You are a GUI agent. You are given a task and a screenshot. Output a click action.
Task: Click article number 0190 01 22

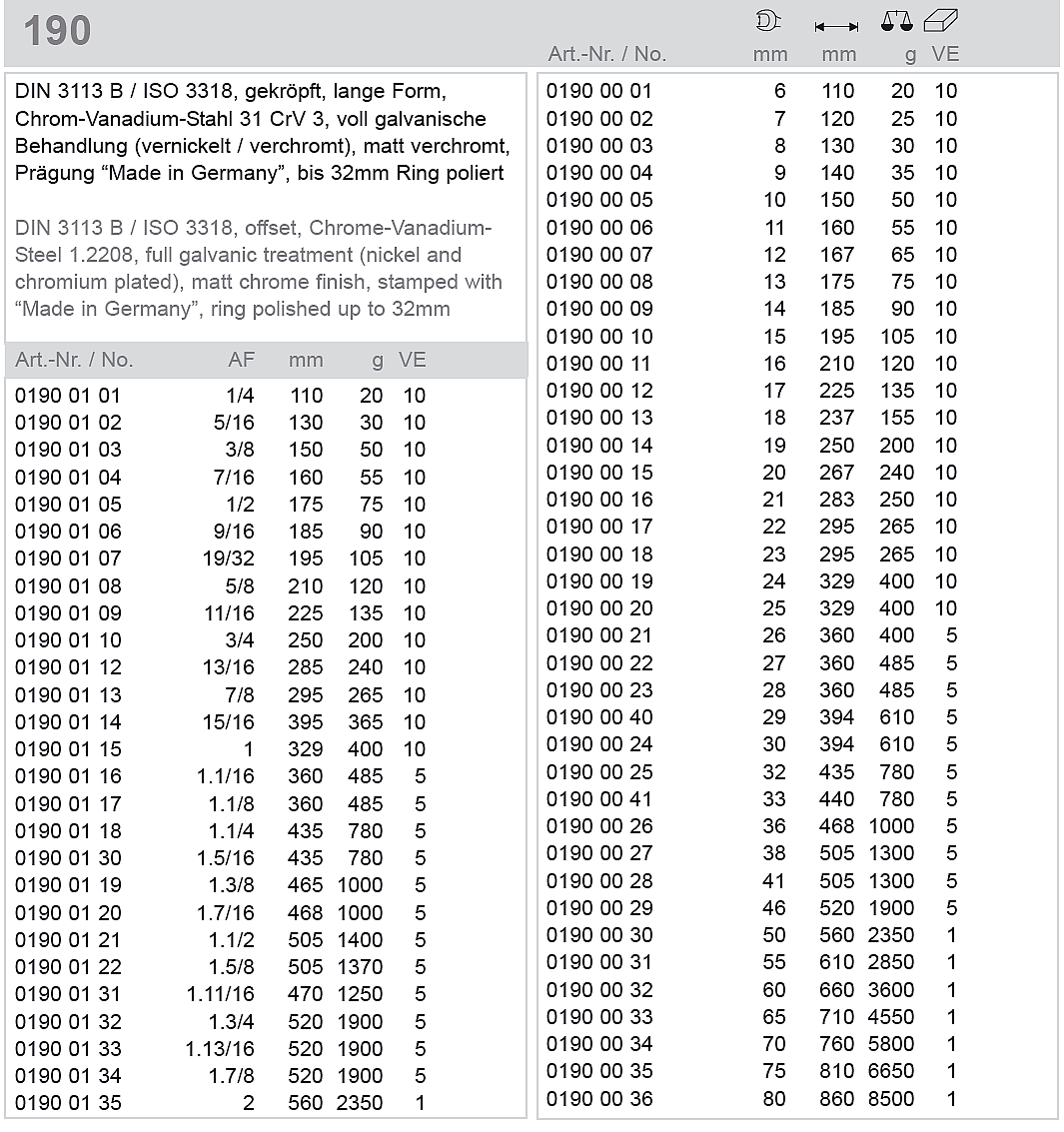click(68, 967)
